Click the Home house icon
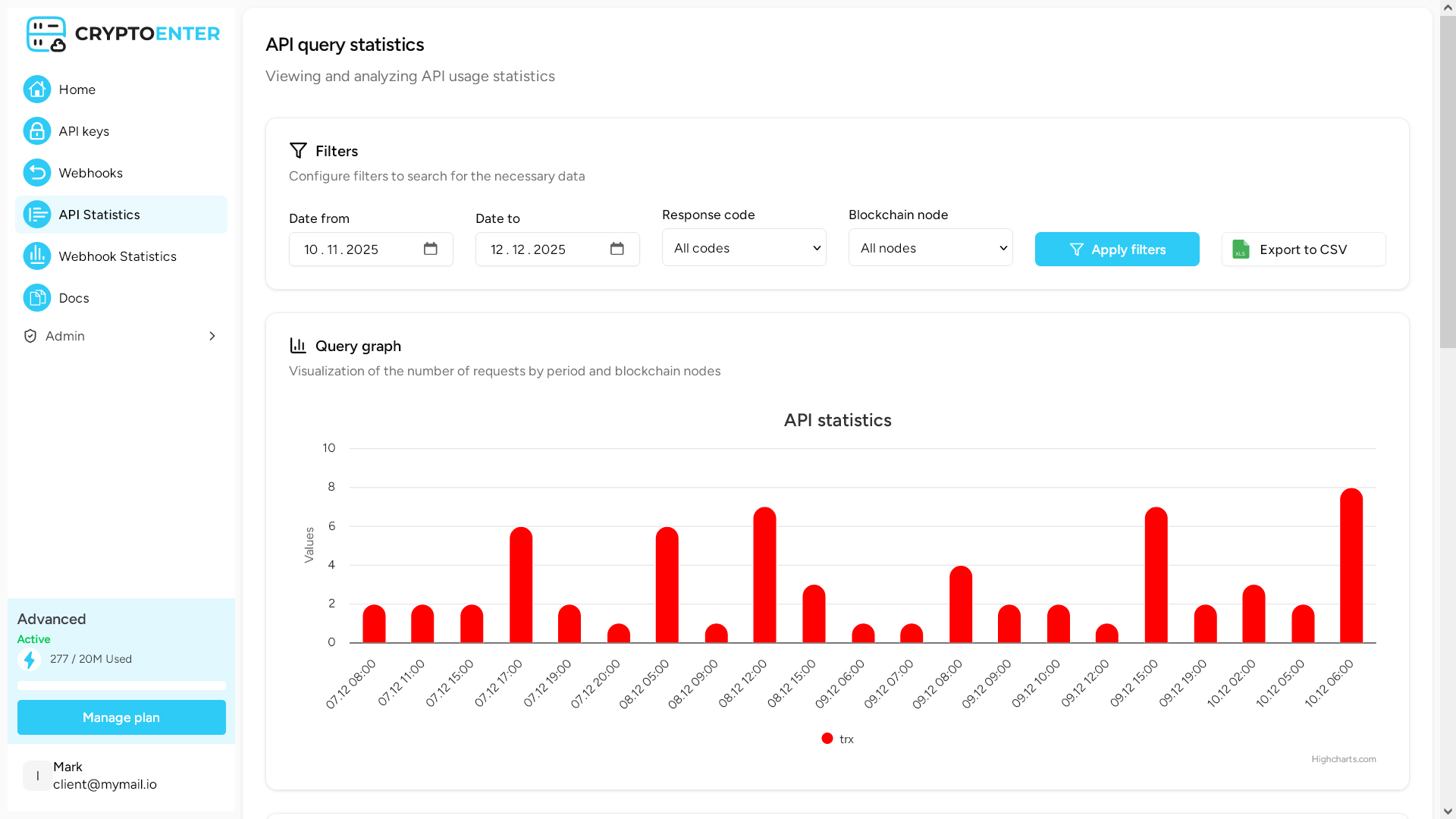 pos(36,89)
